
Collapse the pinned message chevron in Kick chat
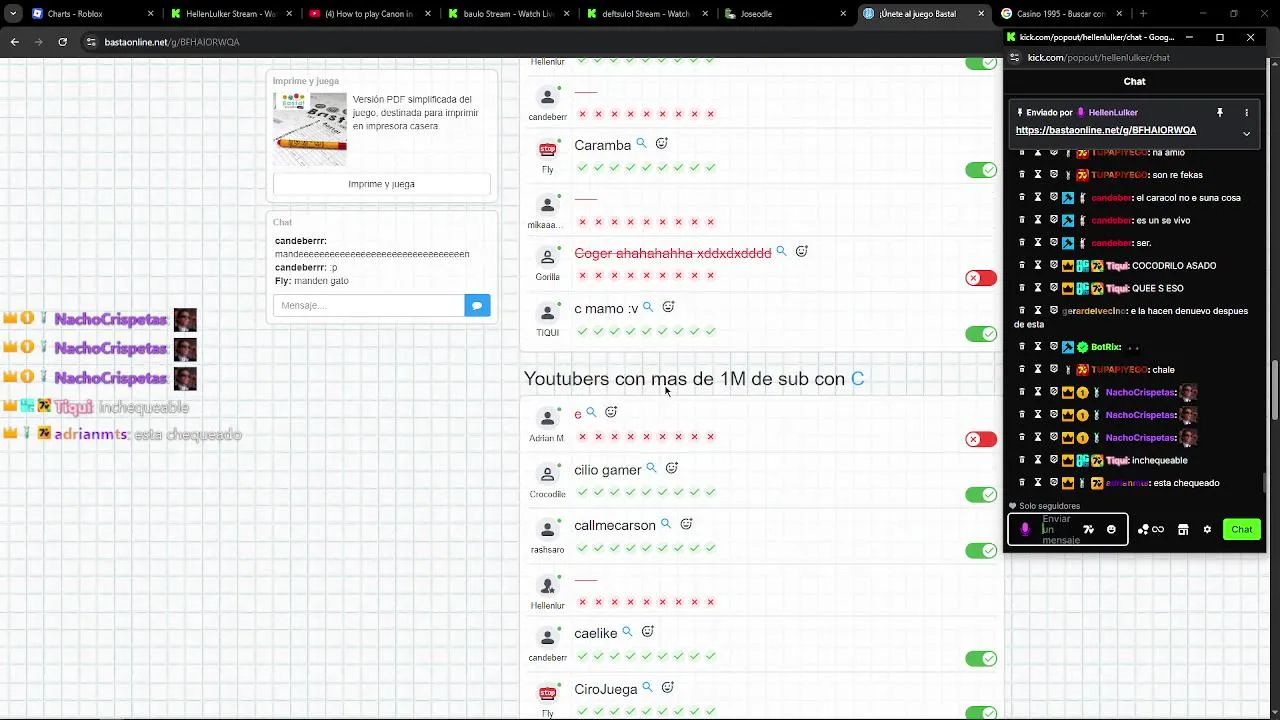[1246, 133]
